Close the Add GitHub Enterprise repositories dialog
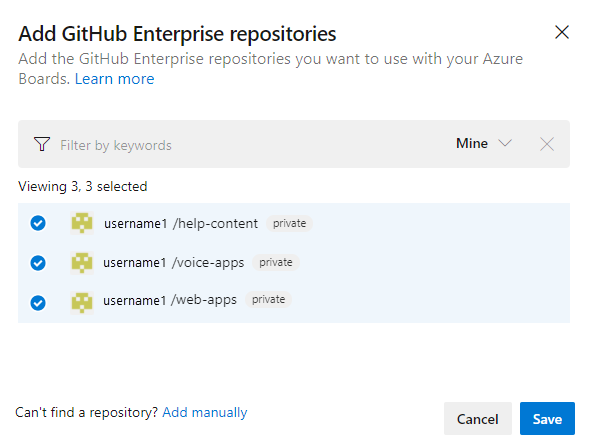The width and height of the screenshot is (600, 448). (562, 32)
